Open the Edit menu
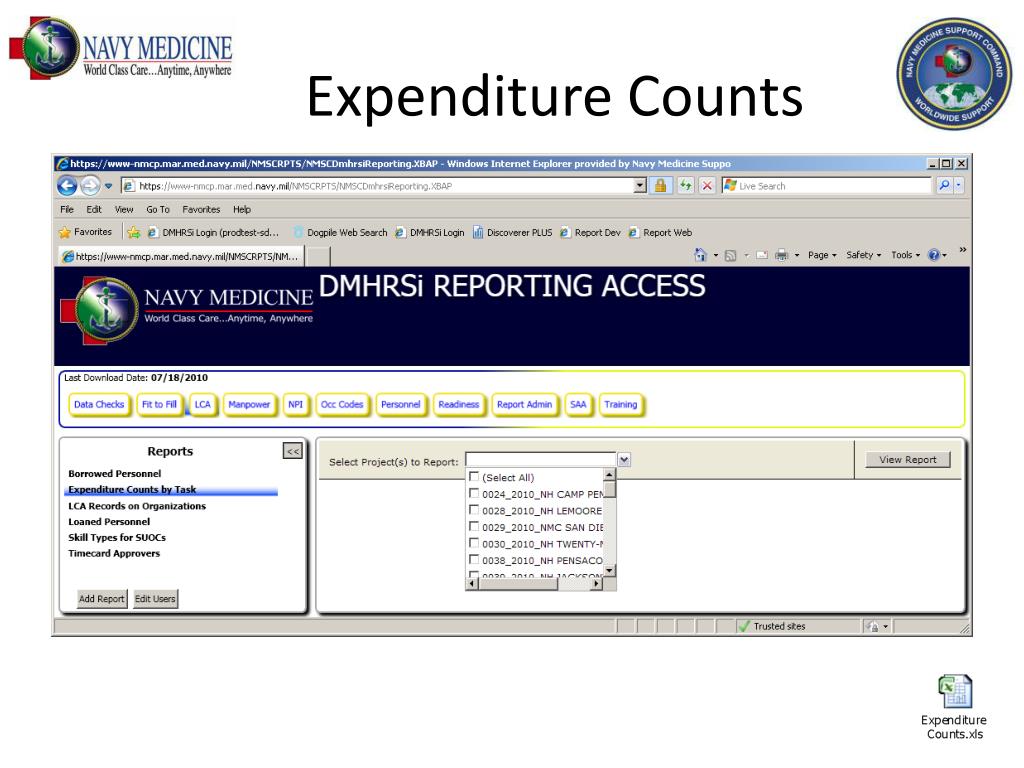 (x=94, y=210)
